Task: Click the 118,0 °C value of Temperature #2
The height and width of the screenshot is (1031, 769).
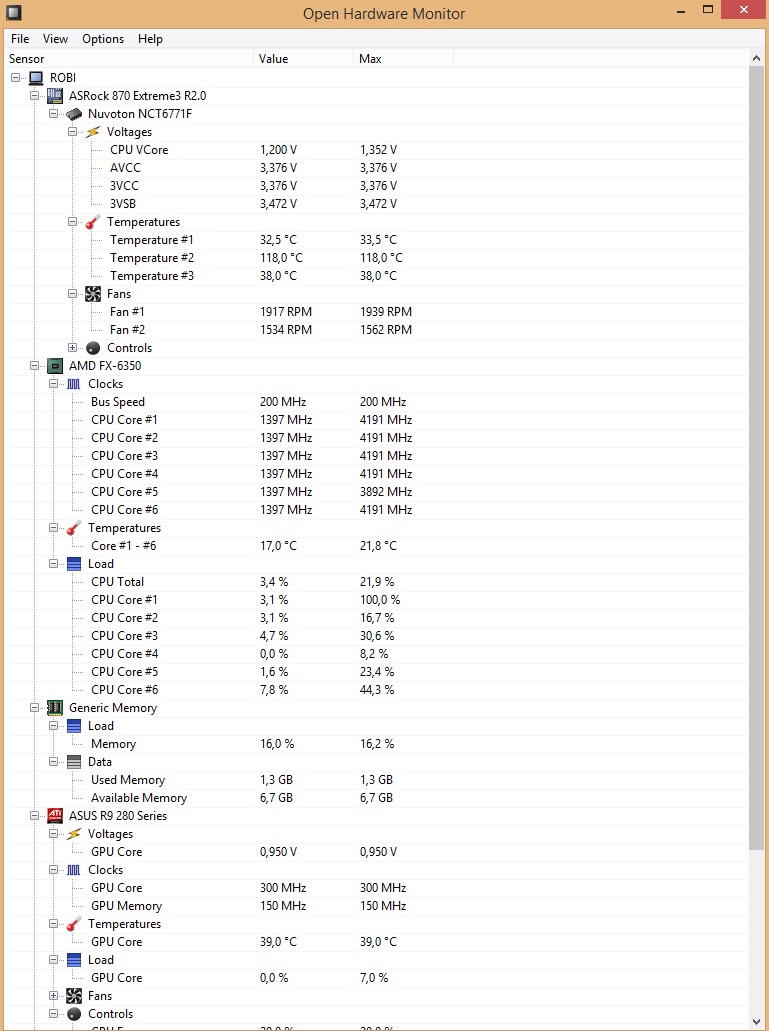Action: (281, 258)
